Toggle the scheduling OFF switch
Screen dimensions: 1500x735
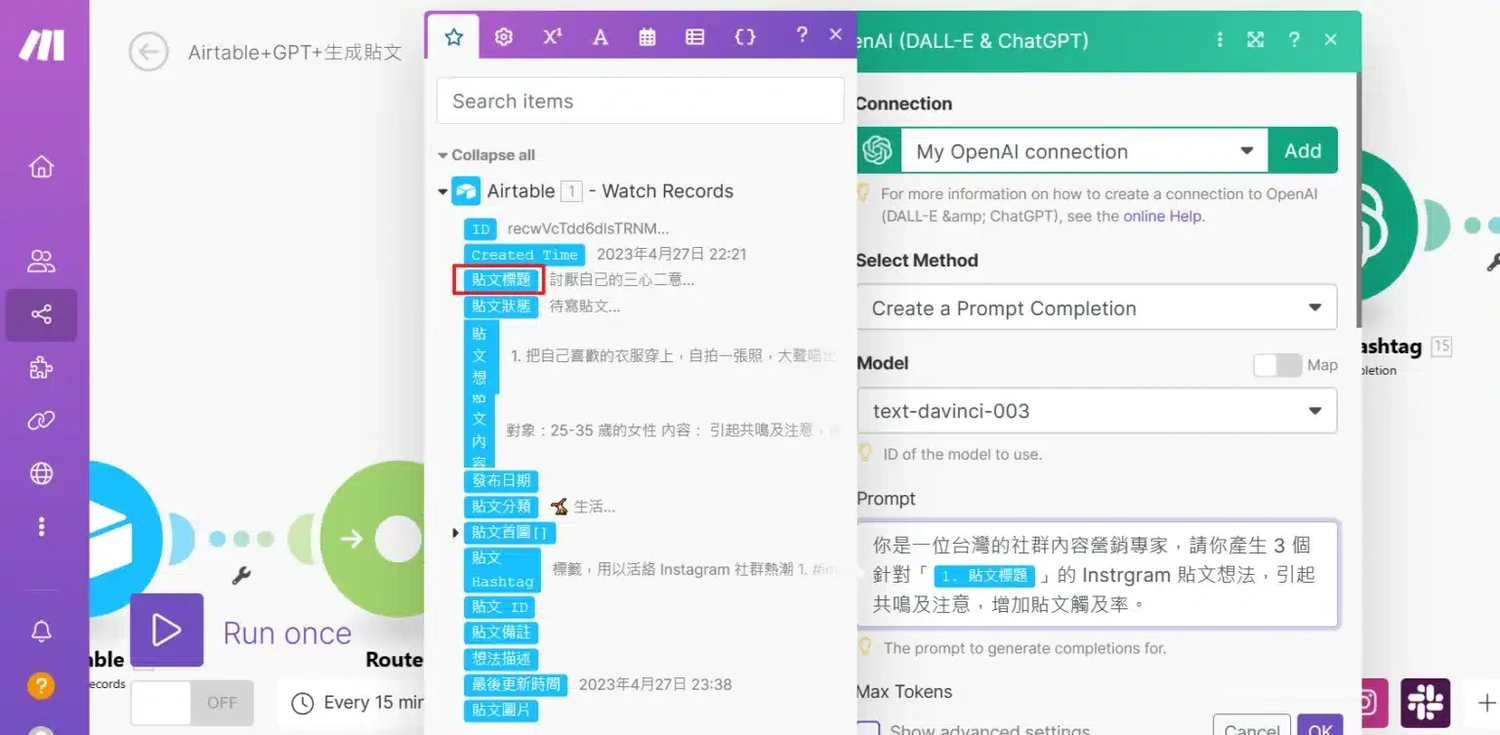192,703
